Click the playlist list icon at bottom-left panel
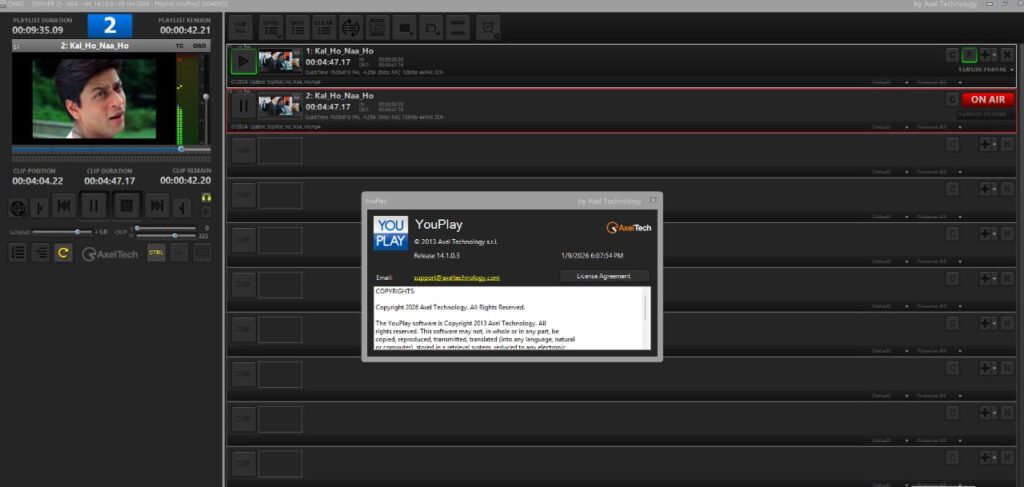 point(18,252)
